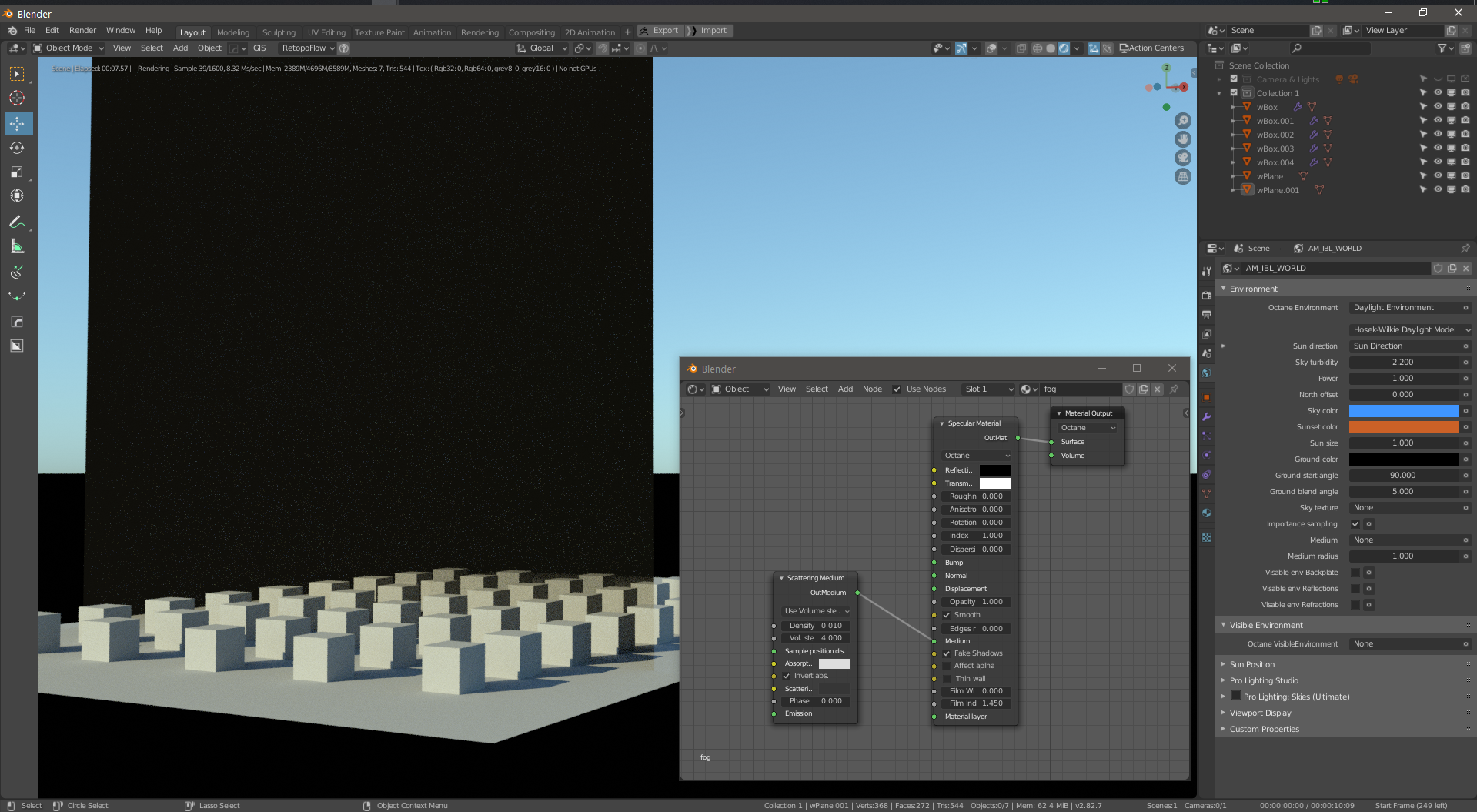Viewport: 1477px width, 812px height.
Task: Select the Annotate pencil tool
Action: (17, 222)
